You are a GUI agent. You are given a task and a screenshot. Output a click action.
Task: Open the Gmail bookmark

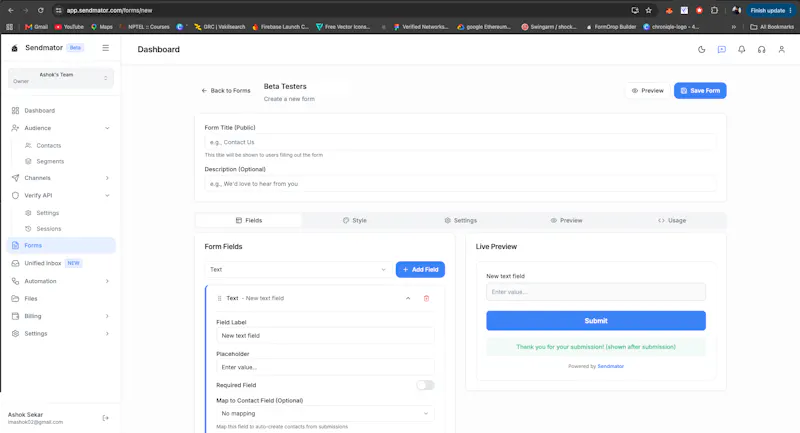[x=36, y=27]
